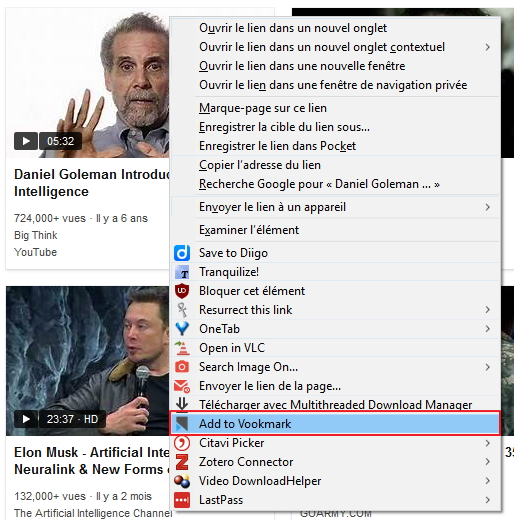The image size is (514, 520).
Task: Click the uBlock shield icon beside Bloquer cet élément
Action: [x=182, y=291]
